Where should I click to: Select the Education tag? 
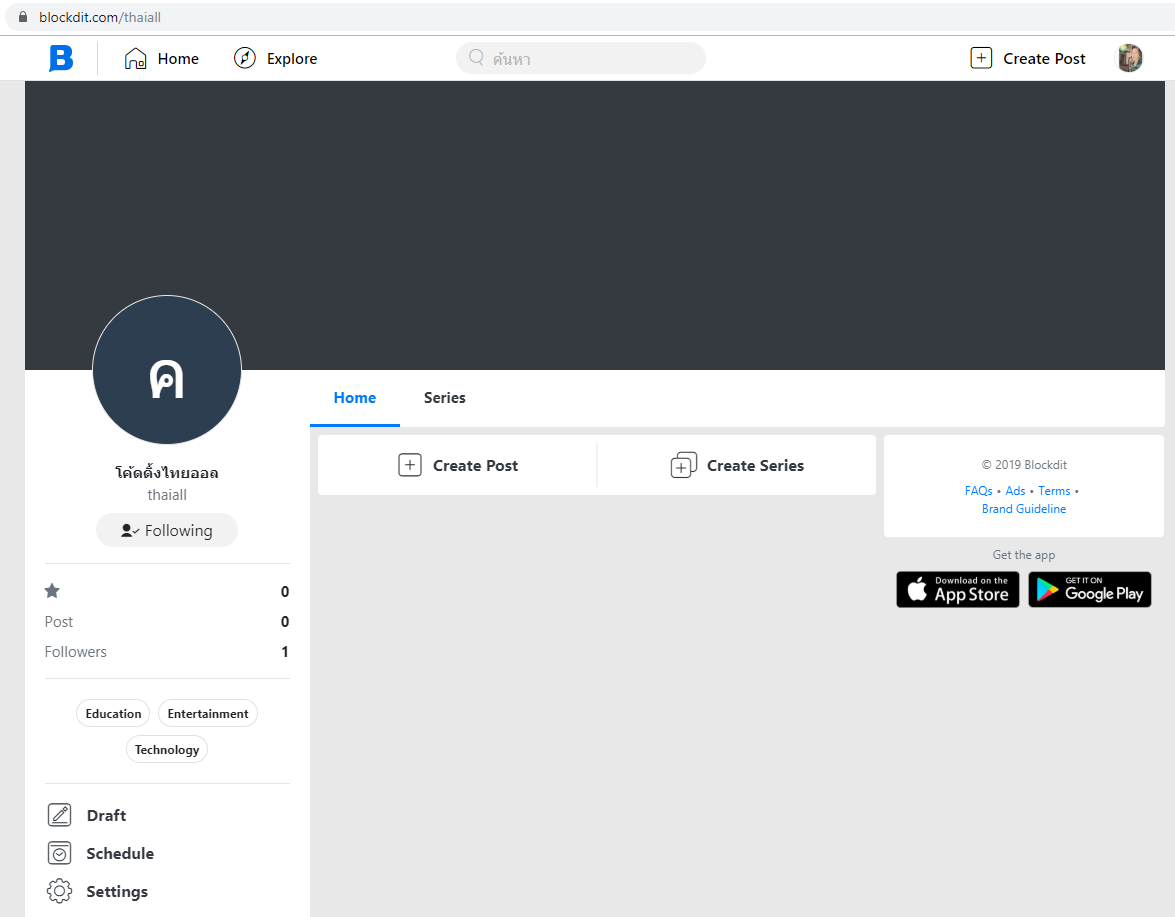113,713
